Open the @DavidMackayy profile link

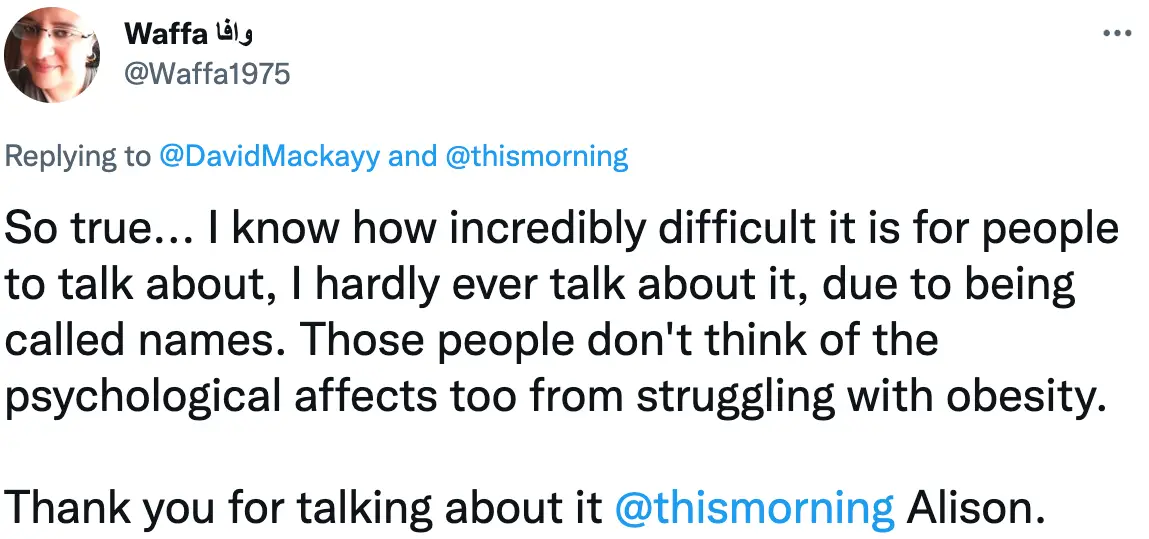(268, 157)
